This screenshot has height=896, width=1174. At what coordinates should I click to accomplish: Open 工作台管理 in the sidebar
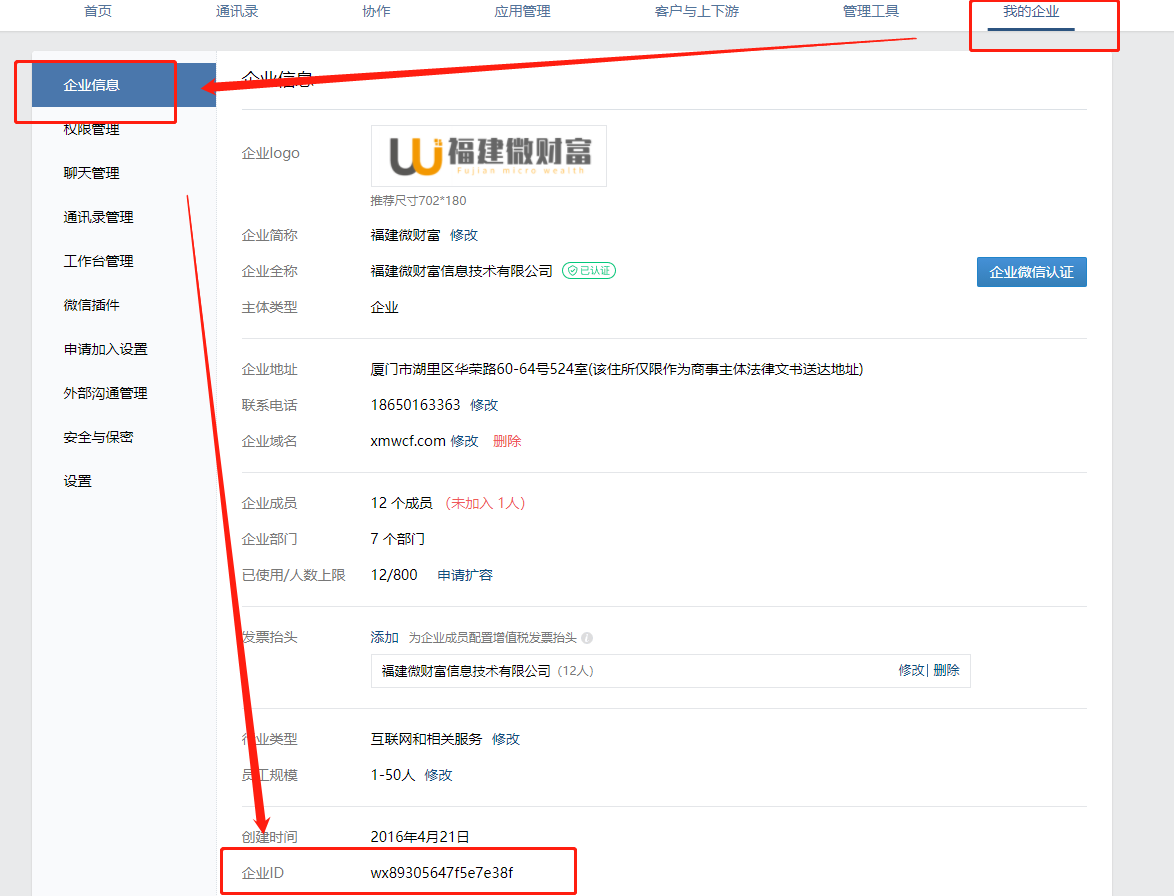[98, 261]
